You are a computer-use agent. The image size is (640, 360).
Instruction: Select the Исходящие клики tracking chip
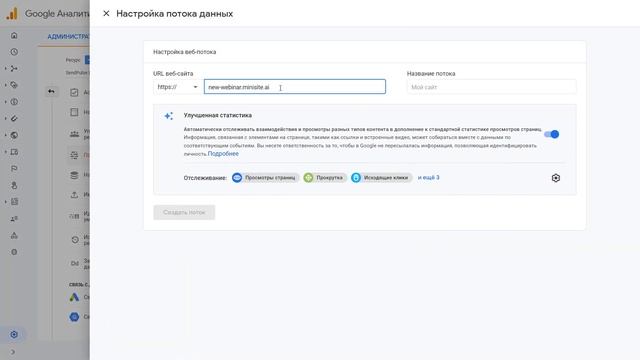tap(382, 178)
